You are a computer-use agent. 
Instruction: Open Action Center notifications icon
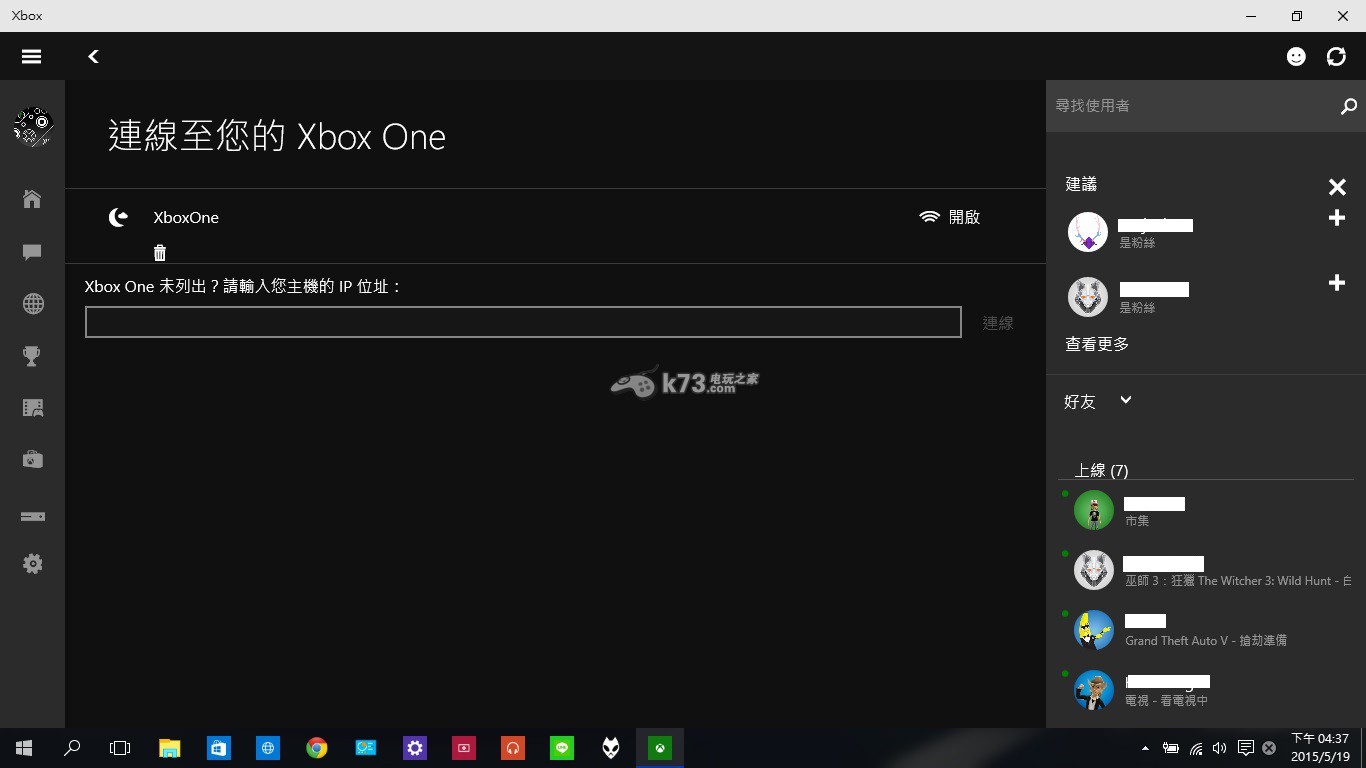(x=1245, y=748)
